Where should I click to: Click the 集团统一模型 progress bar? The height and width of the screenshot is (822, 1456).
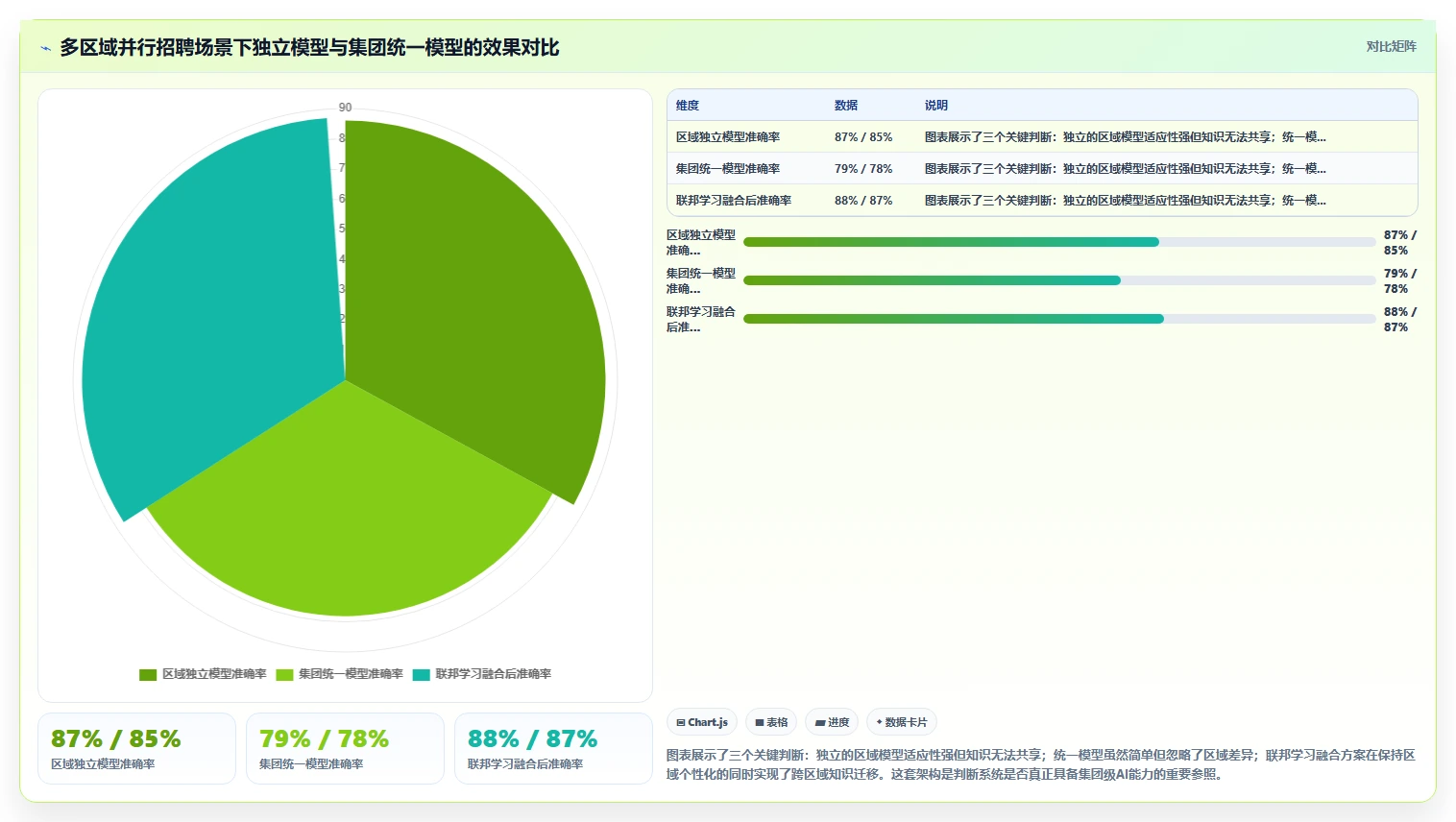click(x=1059, y=280)
